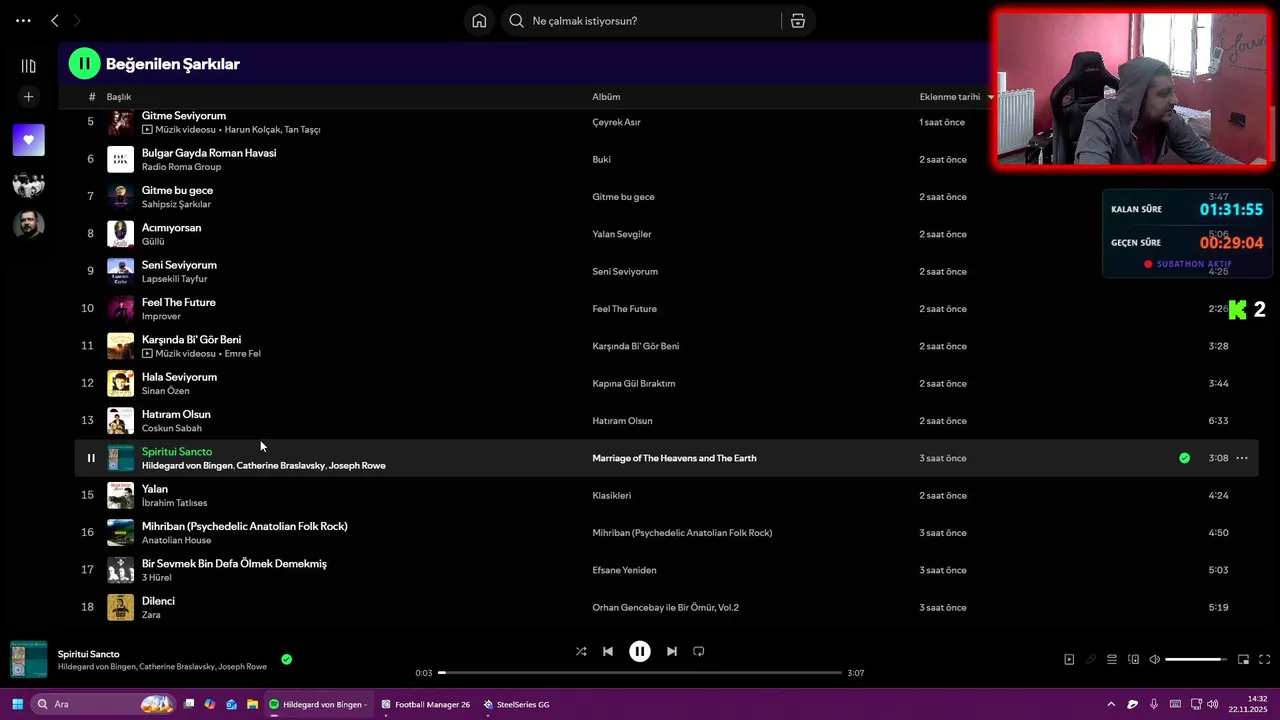Open Windows Start menu
Image resolution: width=1280 pixels, height=720 pixels.
pos(15,704)
